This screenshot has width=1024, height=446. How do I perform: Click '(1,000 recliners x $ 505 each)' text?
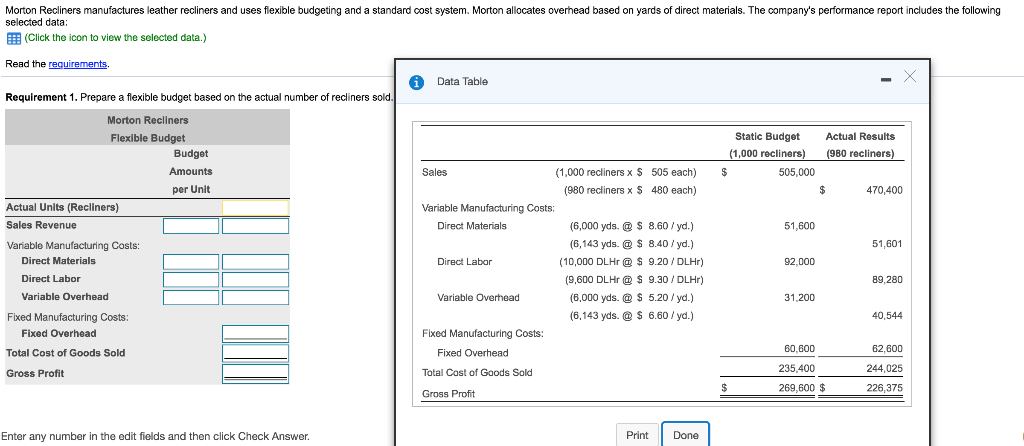(x=626, y=172)
